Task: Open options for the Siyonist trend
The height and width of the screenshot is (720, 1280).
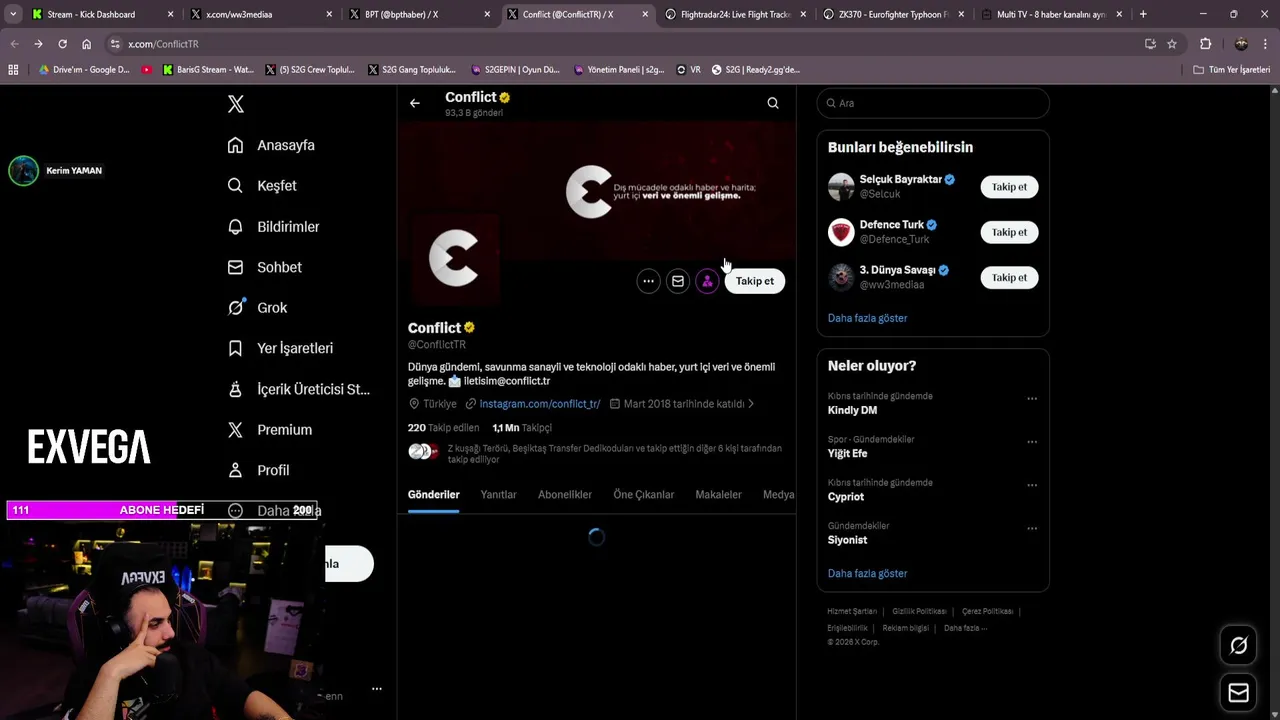Action: (x=1032, y=528)
